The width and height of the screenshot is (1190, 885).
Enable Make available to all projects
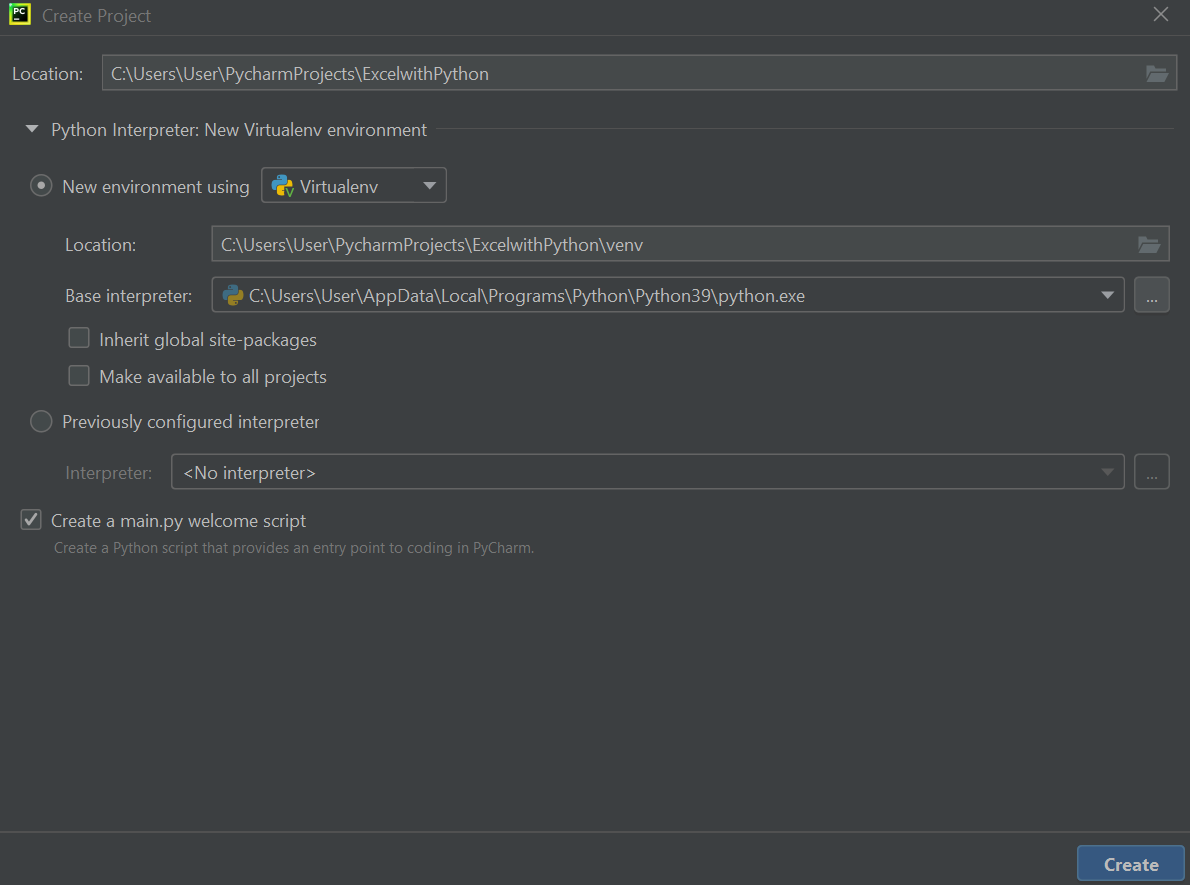[x=79, y=376]
